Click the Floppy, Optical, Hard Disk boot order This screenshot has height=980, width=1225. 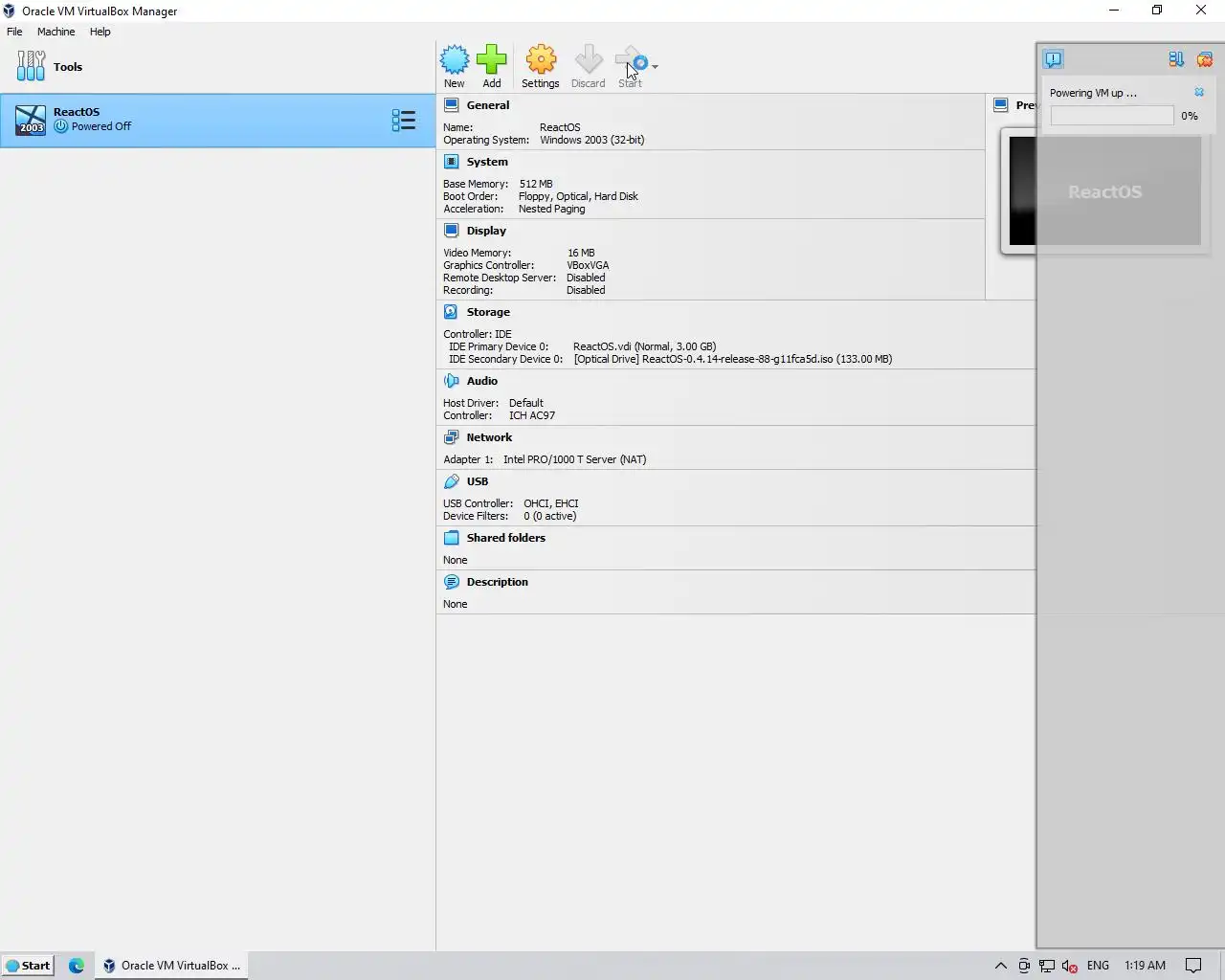point(578,196)
